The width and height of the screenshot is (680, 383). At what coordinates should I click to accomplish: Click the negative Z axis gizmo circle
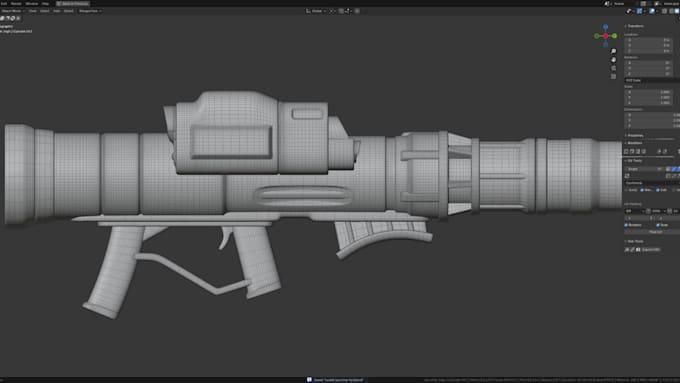[605, 45]
